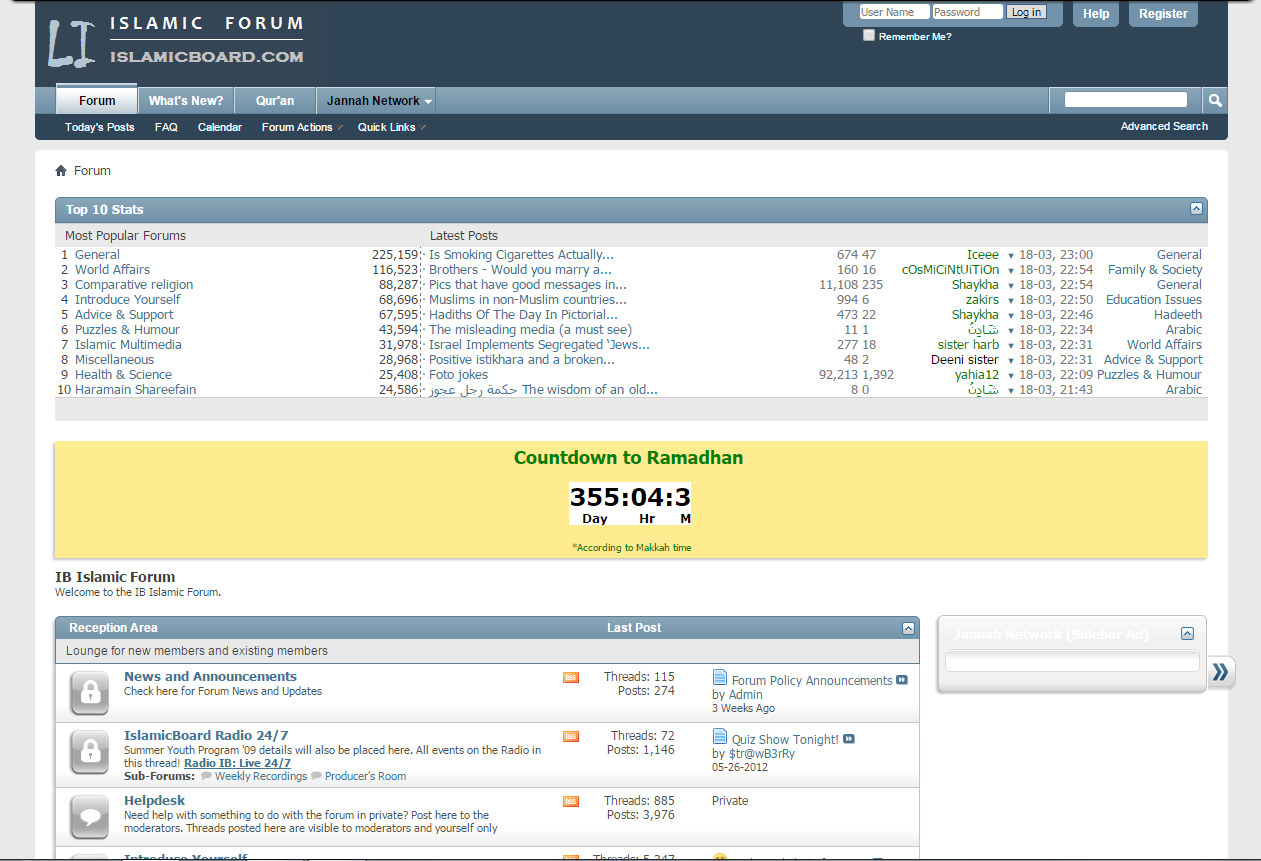Viewport: 1261px width, 861px height.
Task: Open RSS feed for IslamicBoard Radio 24/7
Action: pyautogui.click(x=571, y=737)
